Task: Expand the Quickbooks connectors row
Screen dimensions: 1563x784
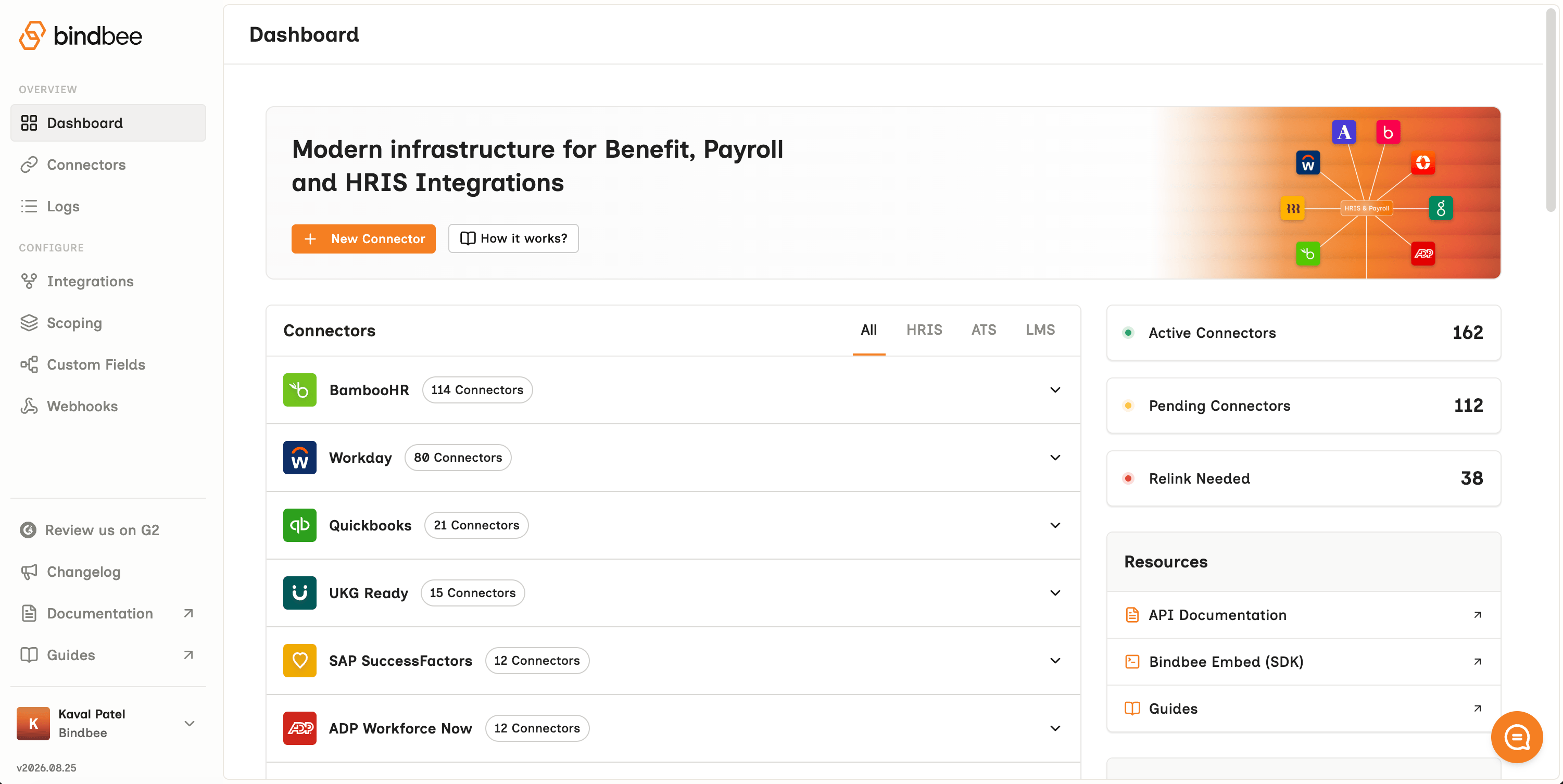Action: click(1055, 525)
